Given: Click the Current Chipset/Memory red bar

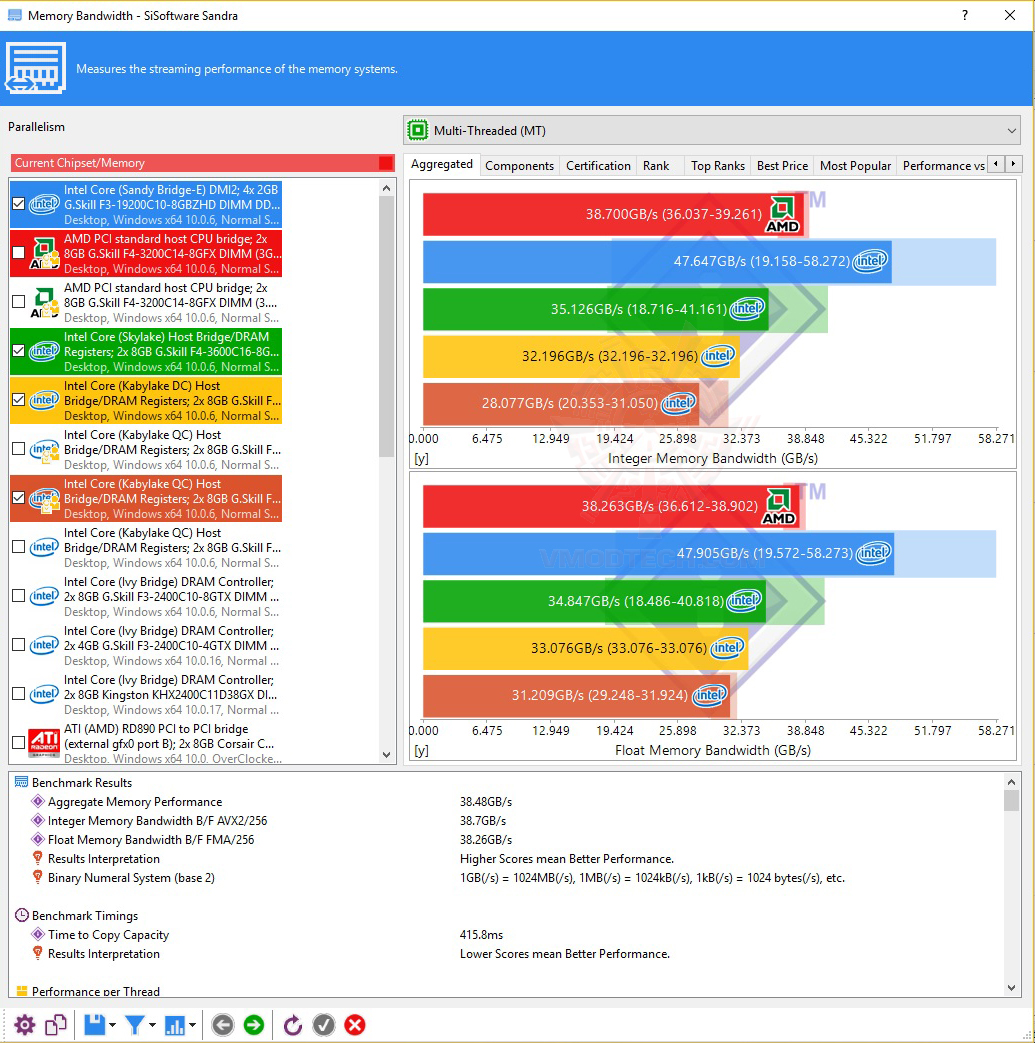Looking at the screenshot, I should [203, 163].
